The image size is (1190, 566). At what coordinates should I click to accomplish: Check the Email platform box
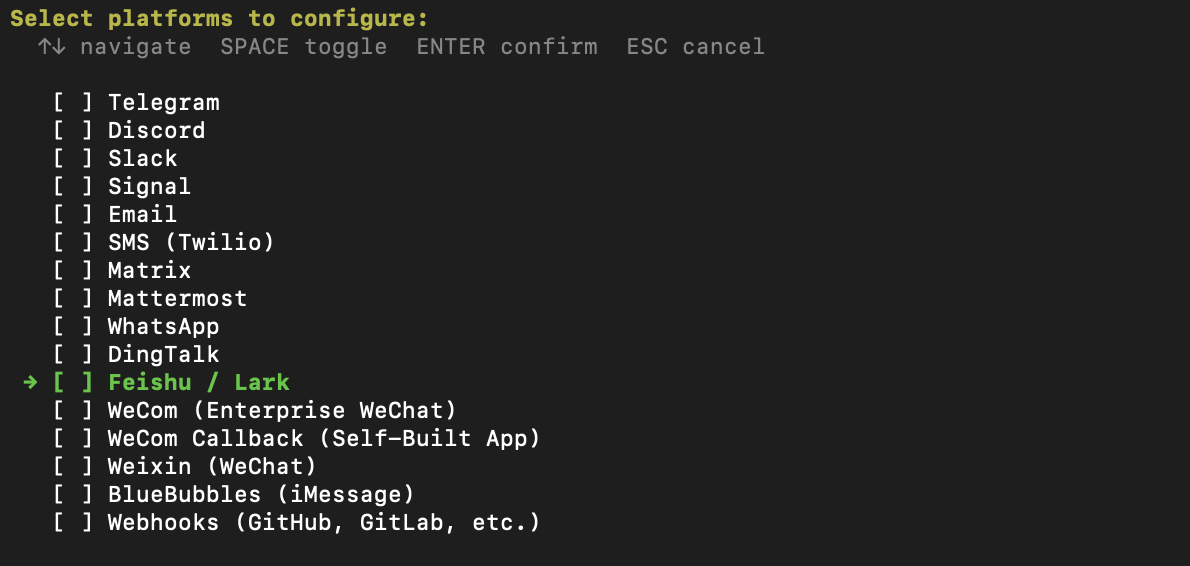(73, 215)
